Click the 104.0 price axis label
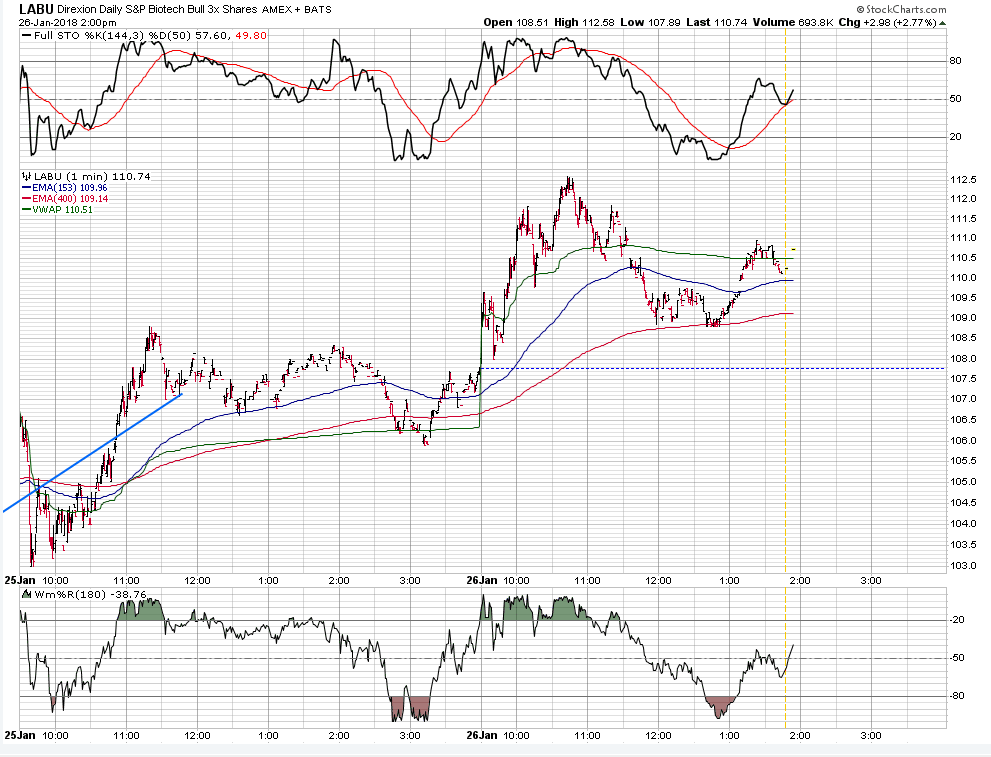The image size is (991, 757). pyautogui.click(x=963, y=523)
